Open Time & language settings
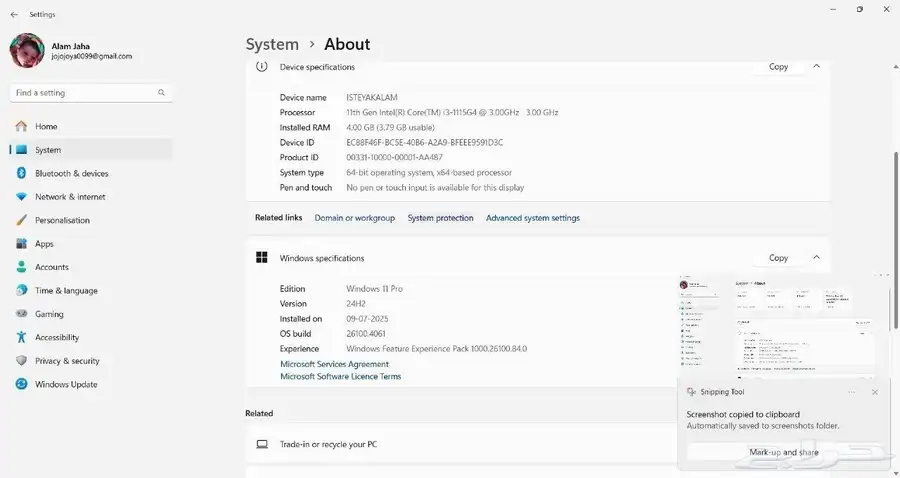This screenshot has width=900, height=478. click(91, 291)
